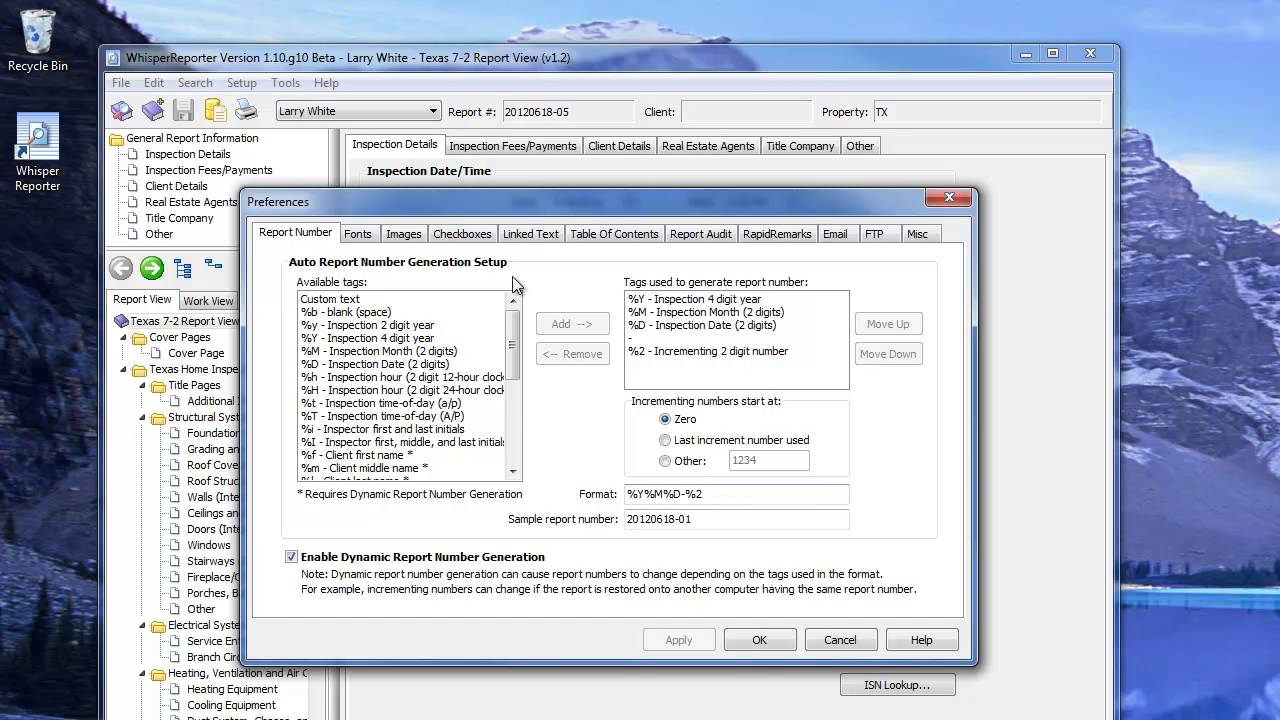Collapse the Structural Systems tree node
This screenshot has height=720, width=1280.
pos(143,418)
